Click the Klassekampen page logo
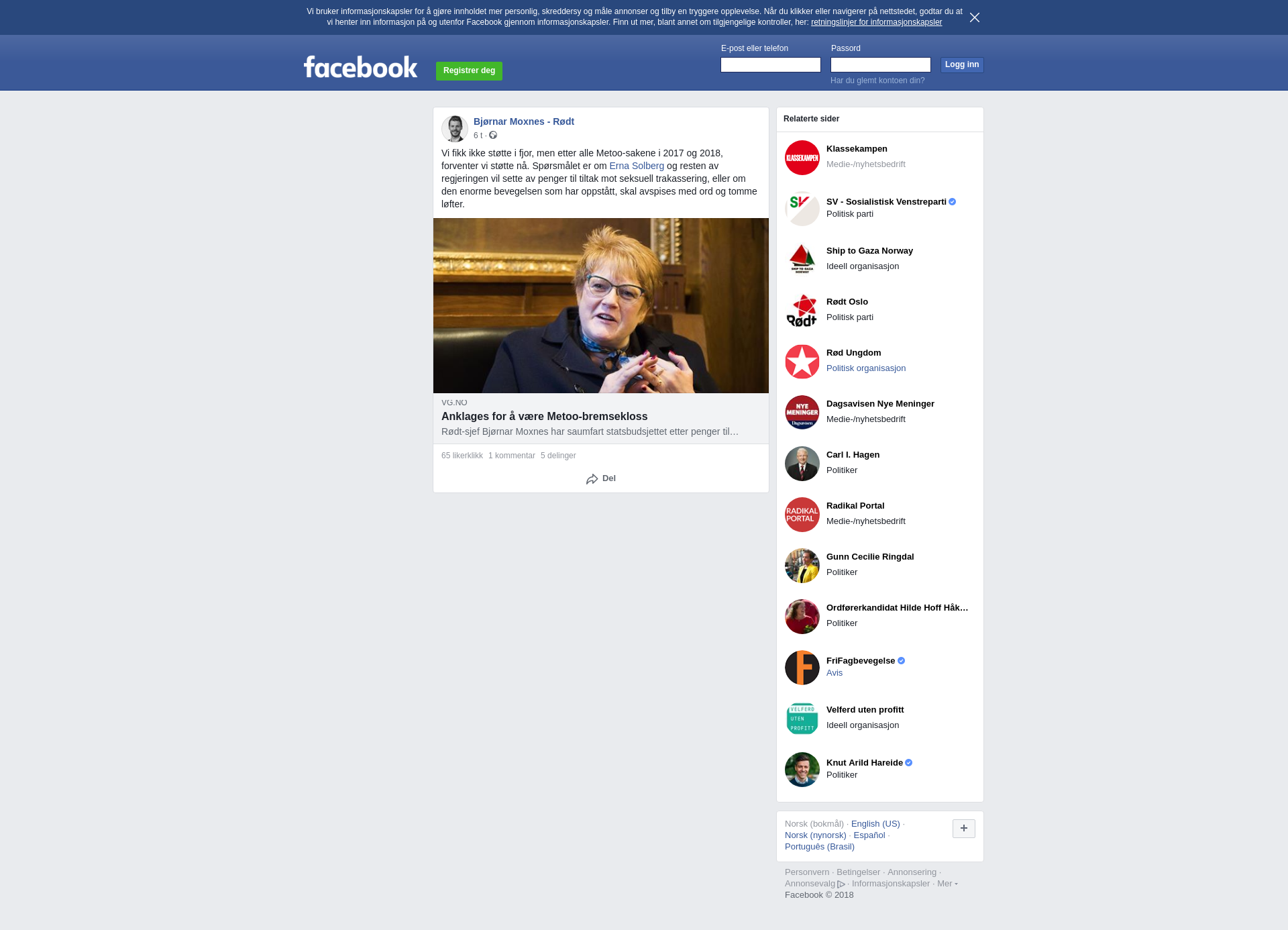 point(802,158)
